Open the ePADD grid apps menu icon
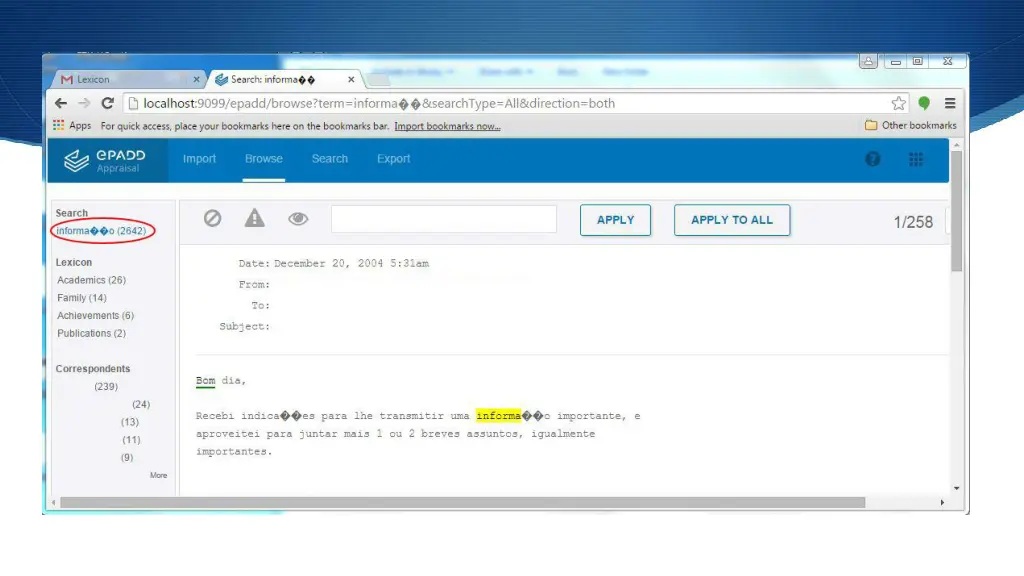 tap(915, 159)
